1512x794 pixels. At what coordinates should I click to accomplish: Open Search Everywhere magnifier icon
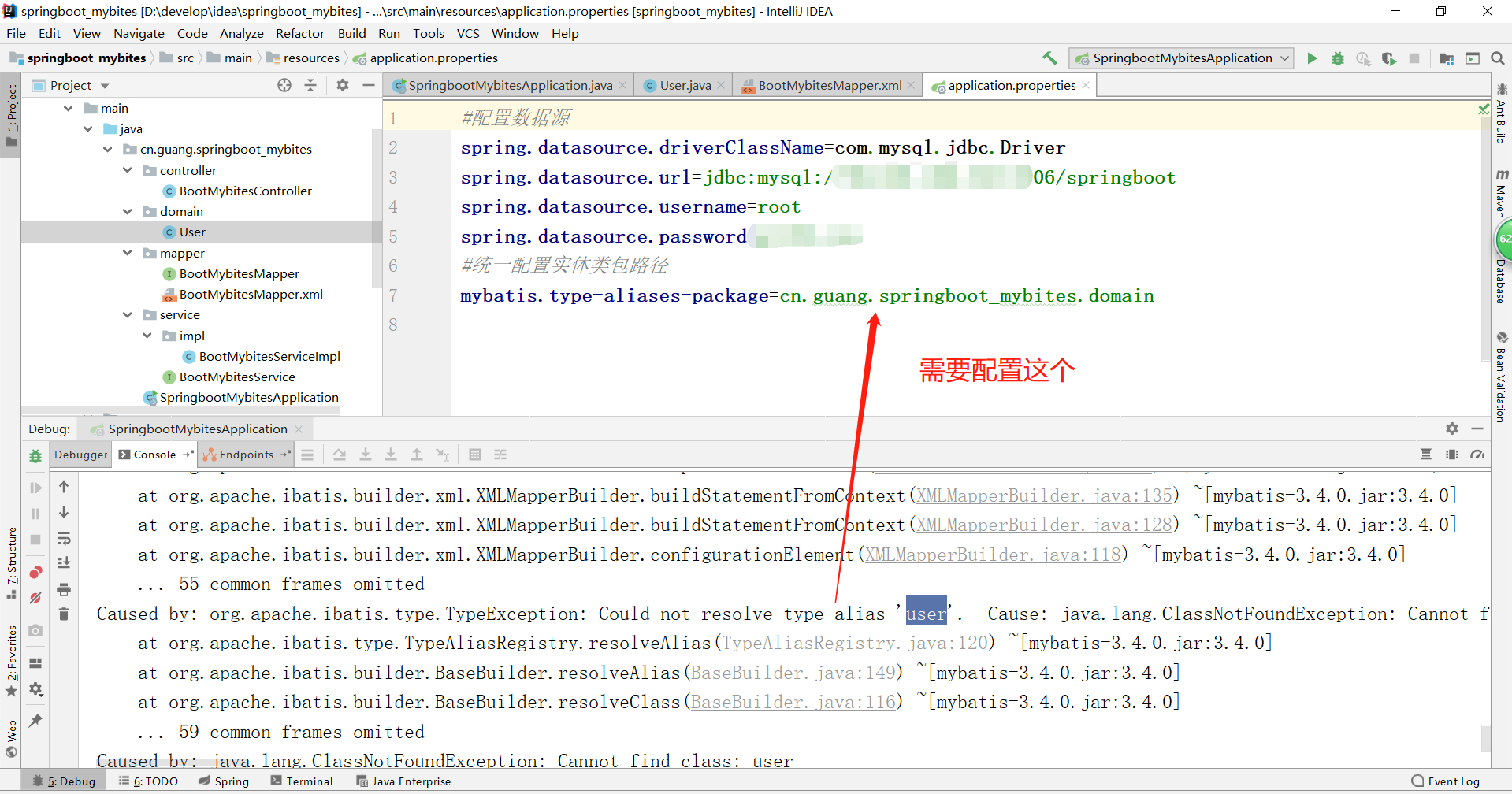(x=1498, y=58)
